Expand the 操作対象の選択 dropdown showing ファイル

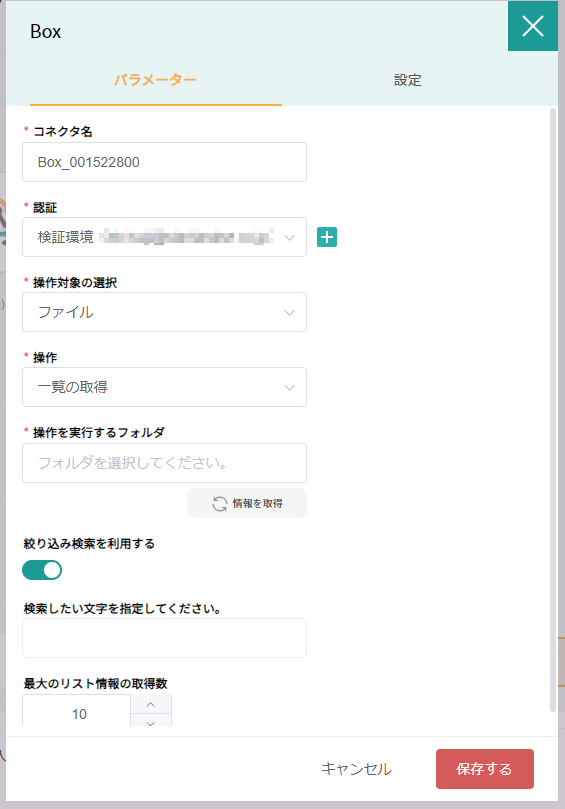click(x=164, y=312)
